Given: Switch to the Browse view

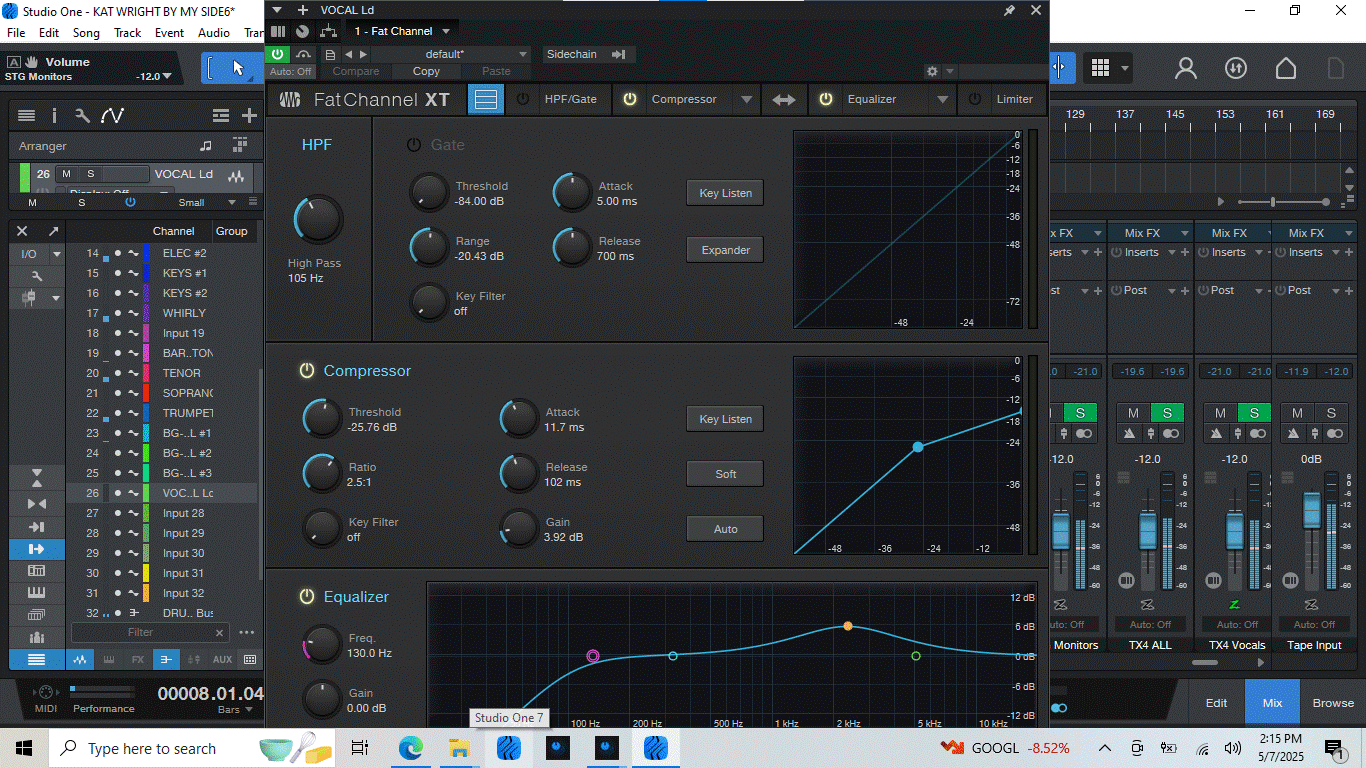Looking at the screenshot, I should (x=1333, y=703).
